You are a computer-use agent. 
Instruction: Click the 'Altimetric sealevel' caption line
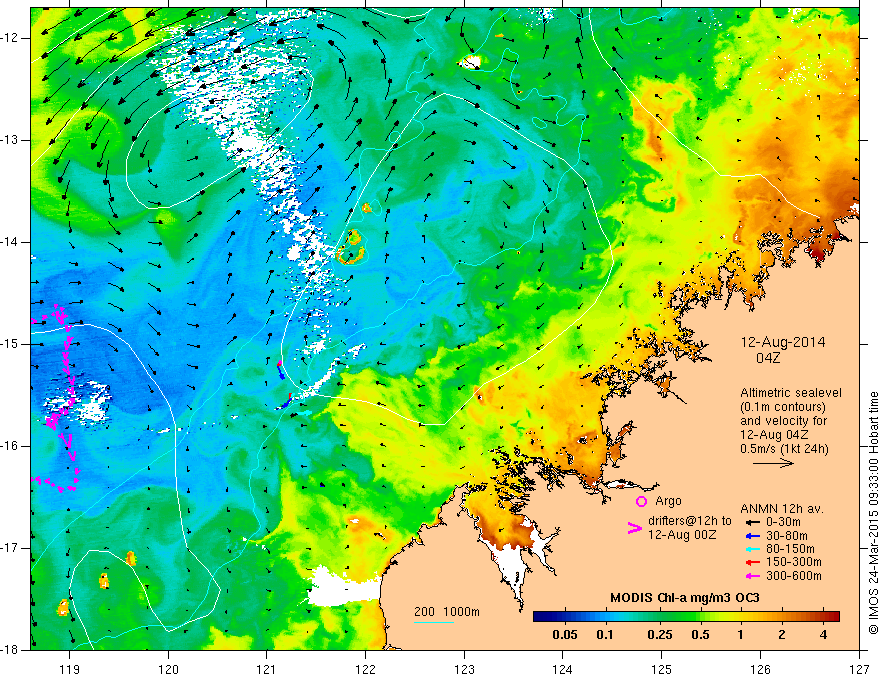pyautogui.click(x=791, y=393)
